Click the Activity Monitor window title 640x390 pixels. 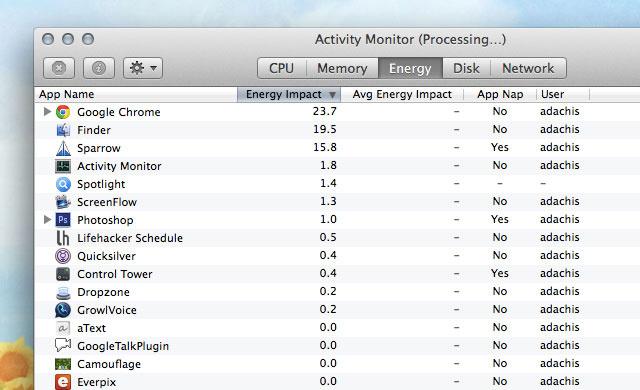tap(410, 40)
